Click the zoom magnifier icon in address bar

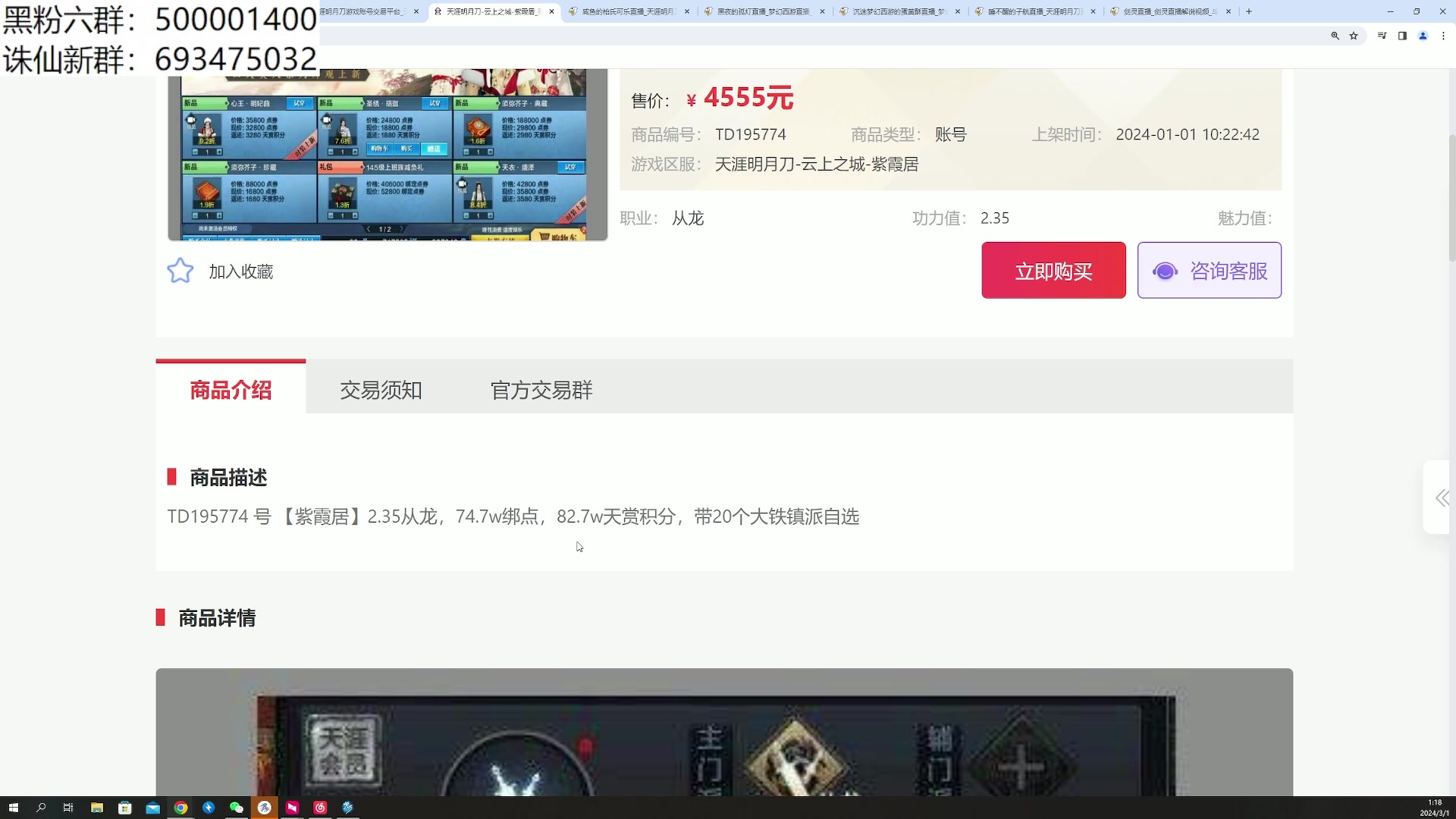click(1335, 36)
